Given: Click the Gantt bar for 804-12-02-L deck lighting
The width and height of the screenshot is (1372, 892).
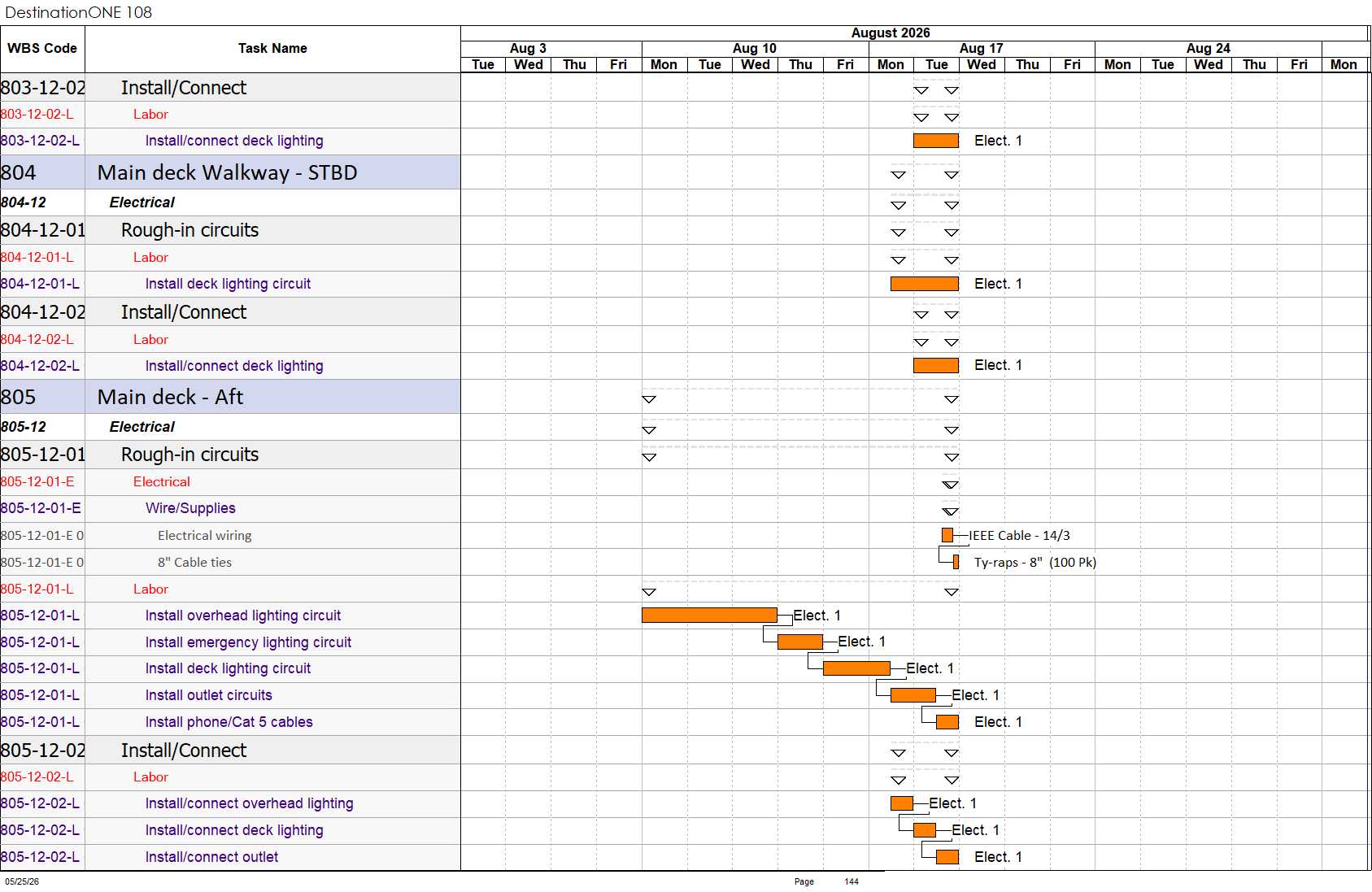Looking at the screenshot, I should tap(936, 365).
